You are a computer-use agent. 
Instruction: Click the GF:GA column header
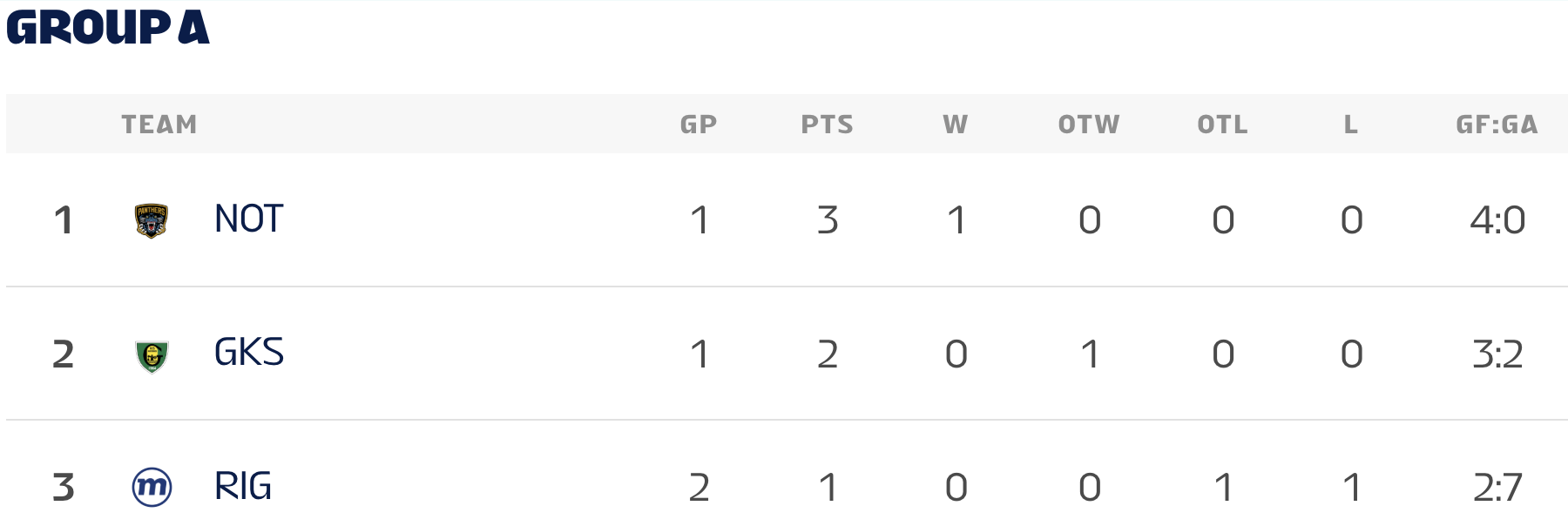1497,125
